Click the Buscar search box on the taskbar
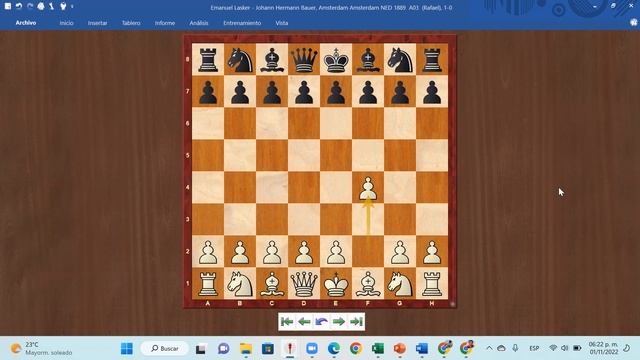This screenshot has height=360, width=640. tap(165, 349)
